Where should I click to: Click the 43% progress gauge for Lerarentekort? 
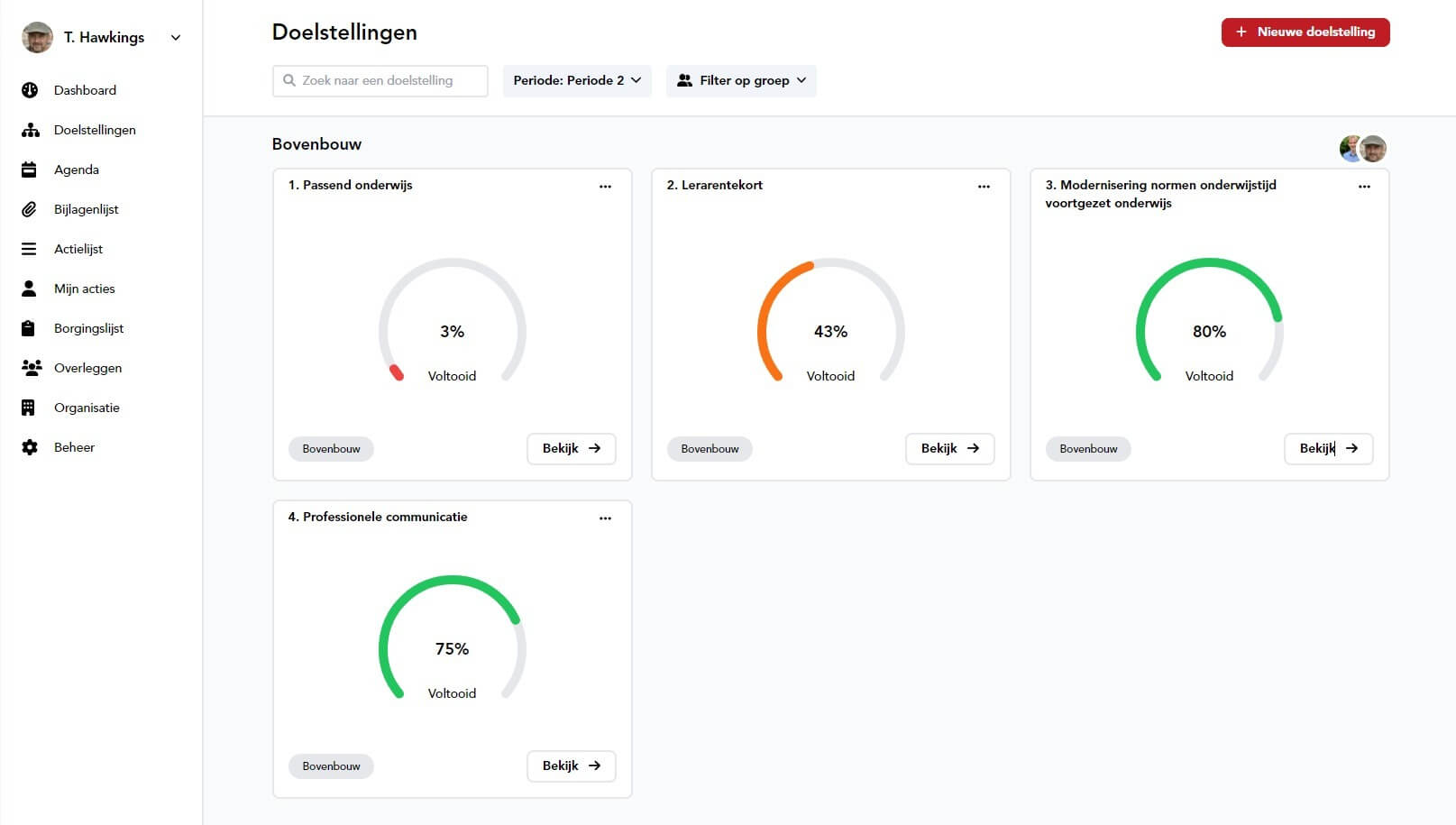830,322
